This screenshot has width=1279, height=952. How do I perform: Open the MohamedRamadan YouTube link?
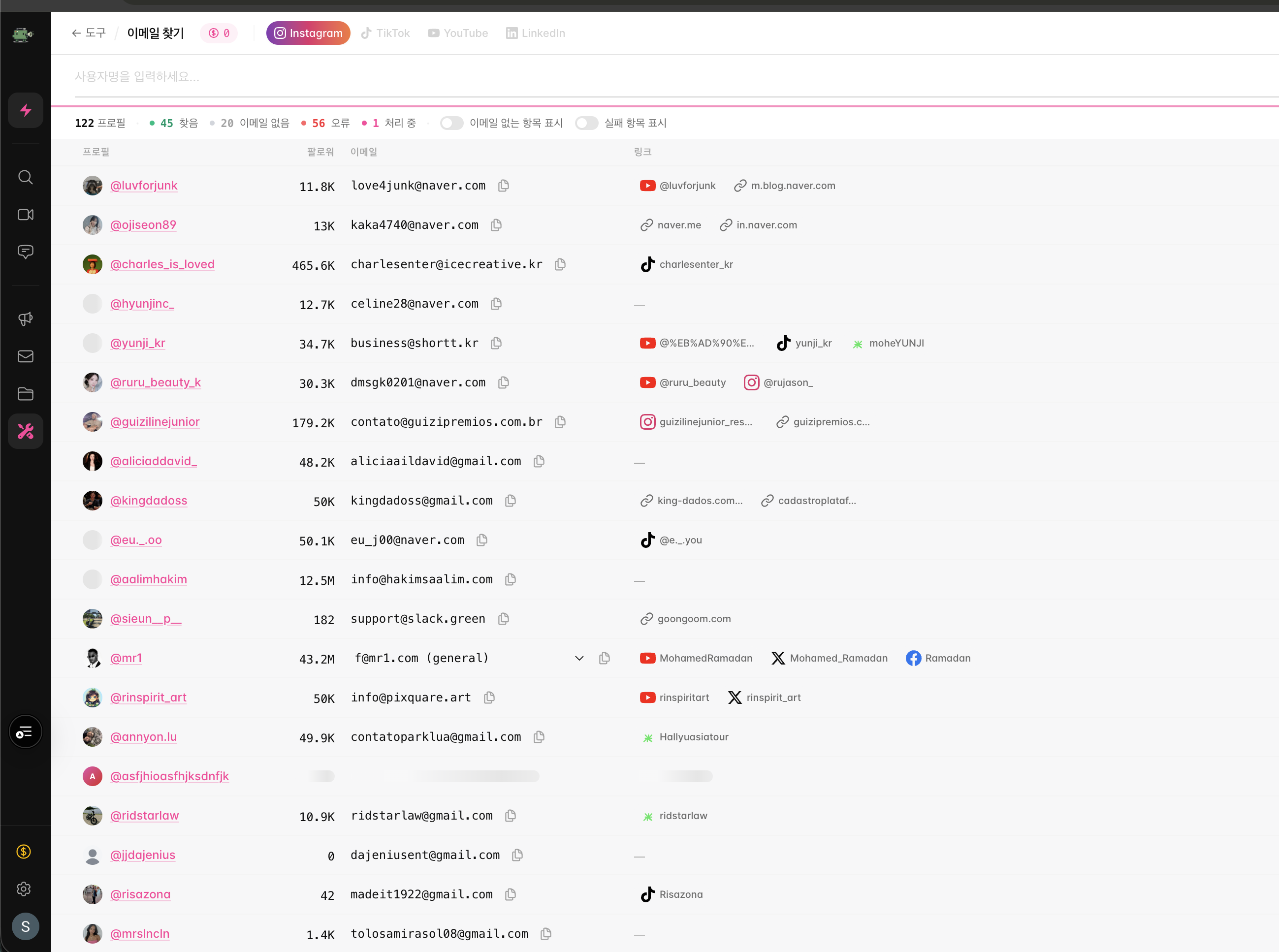coord(696,658)
